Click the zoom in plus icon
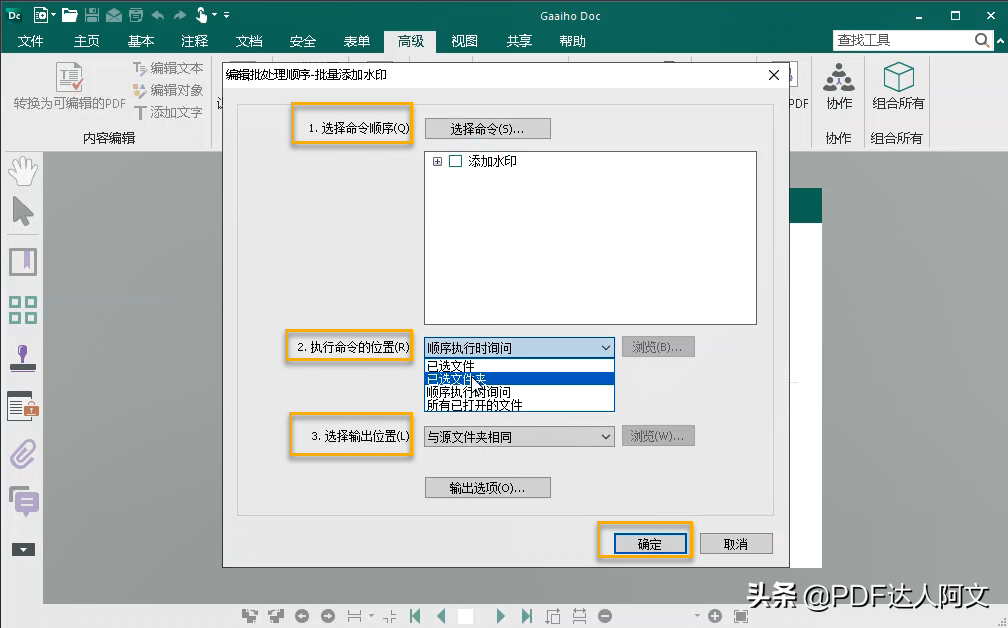This screenshot has width=1008, height=628. click(x=715, y=616)
